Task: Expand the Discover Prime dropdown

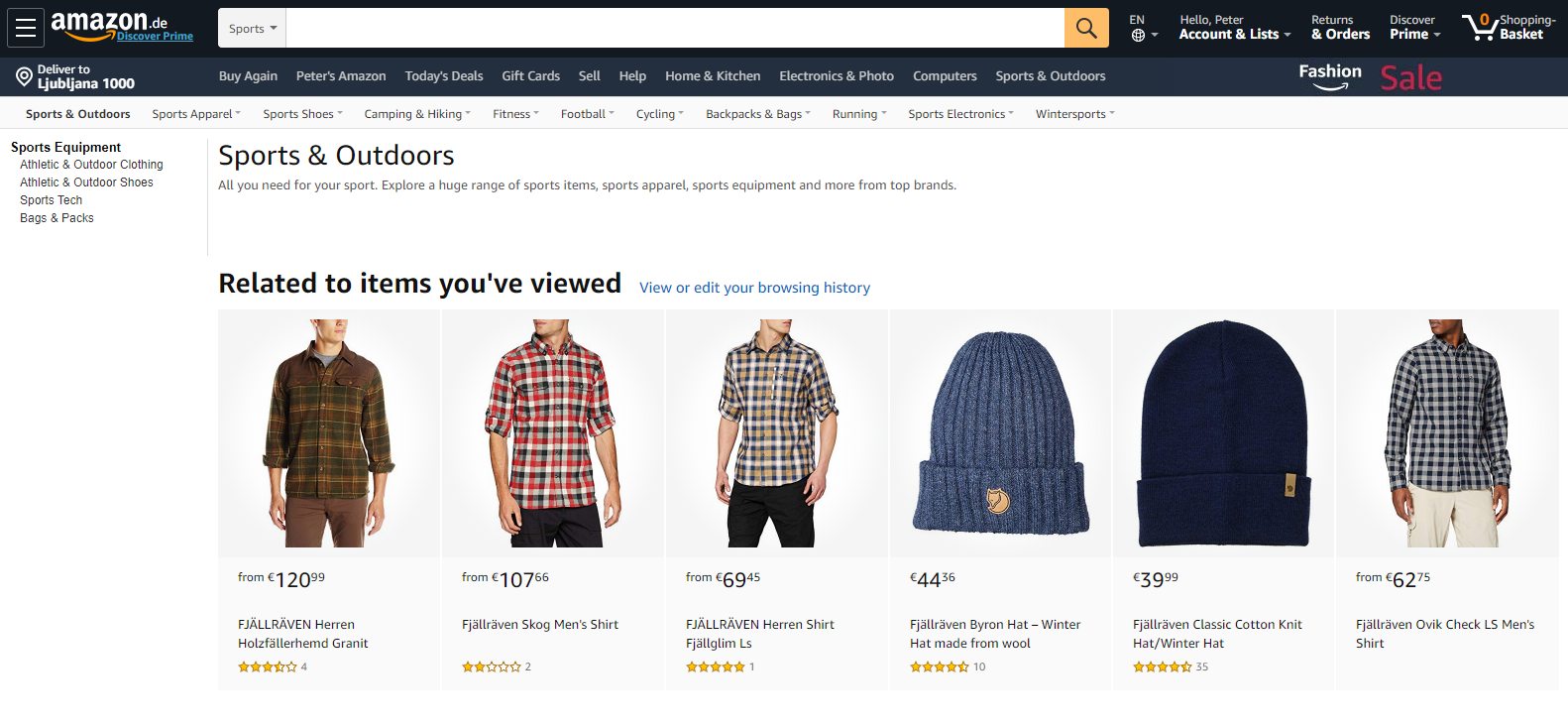Action: [1414, 27]
